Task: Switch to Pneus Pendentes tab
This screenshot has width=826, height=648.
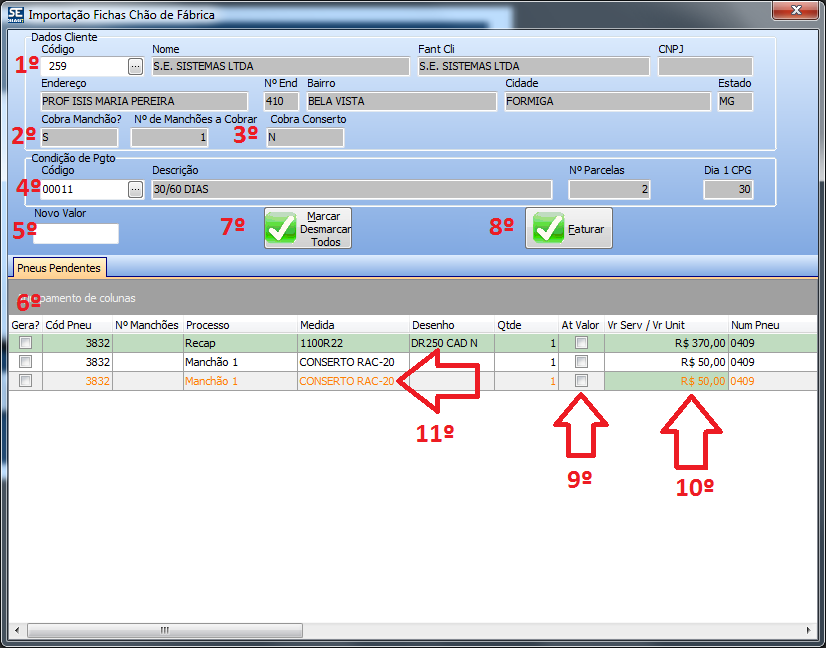Action: click(59, 268)
